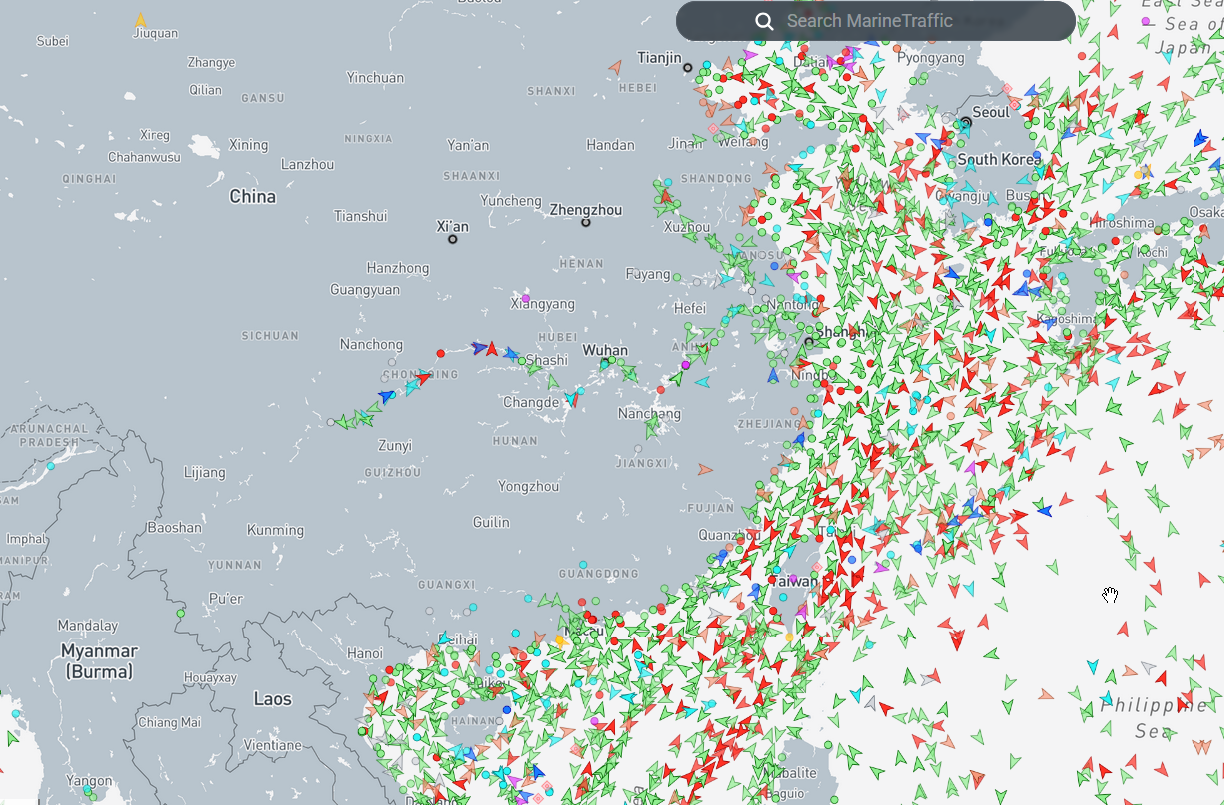Select the gray circle marker northeast of Hanoi
The image size is (1224, 805).
(429, 610)
